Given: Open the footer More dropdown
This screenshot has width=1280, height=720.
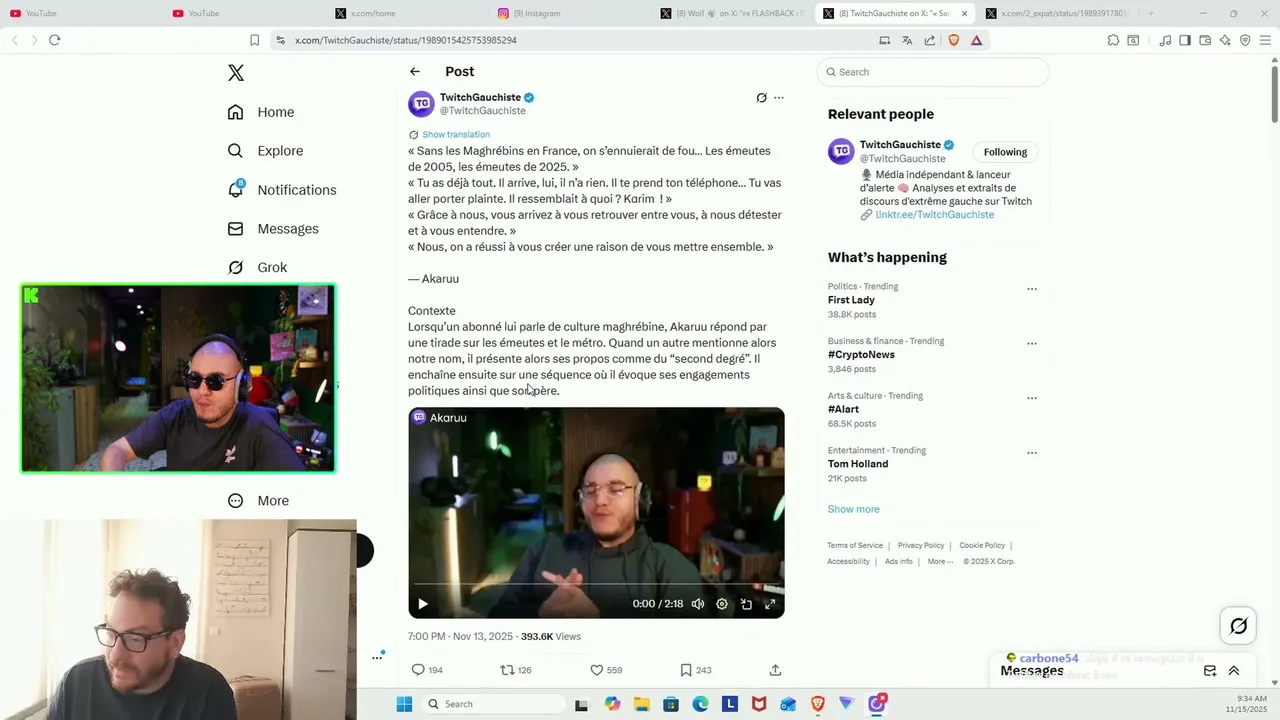Looking at the screenshot, I should [x=939, y=562].
